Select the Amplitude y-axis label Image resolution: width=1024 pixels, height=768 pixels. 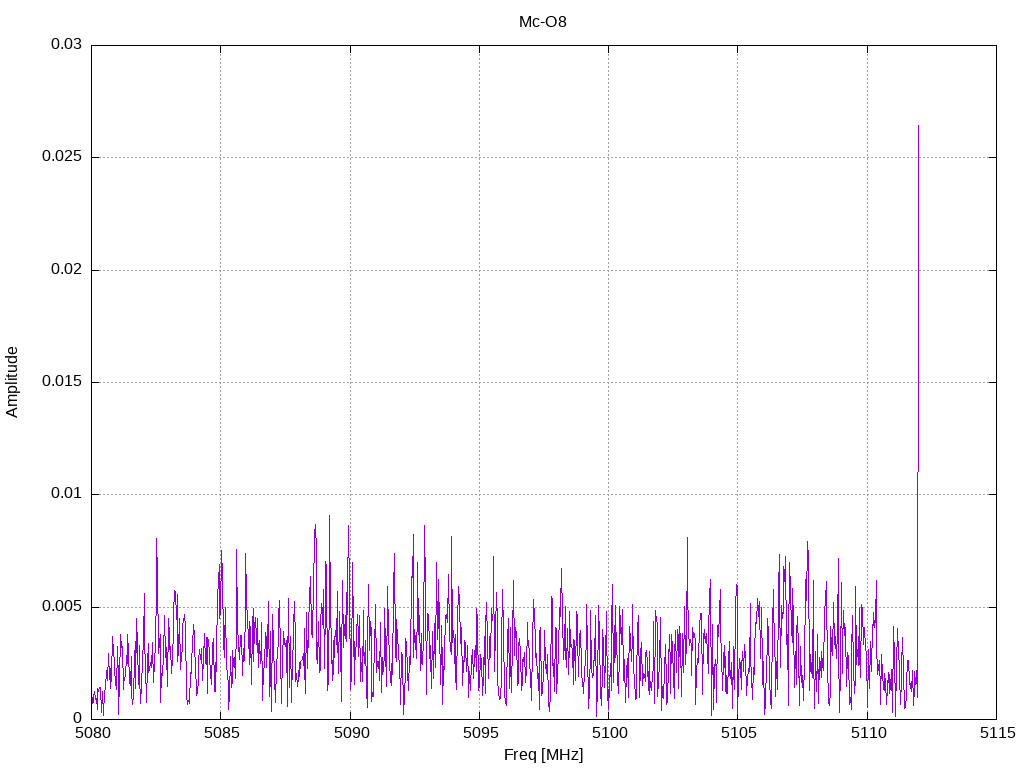point(12,382)
